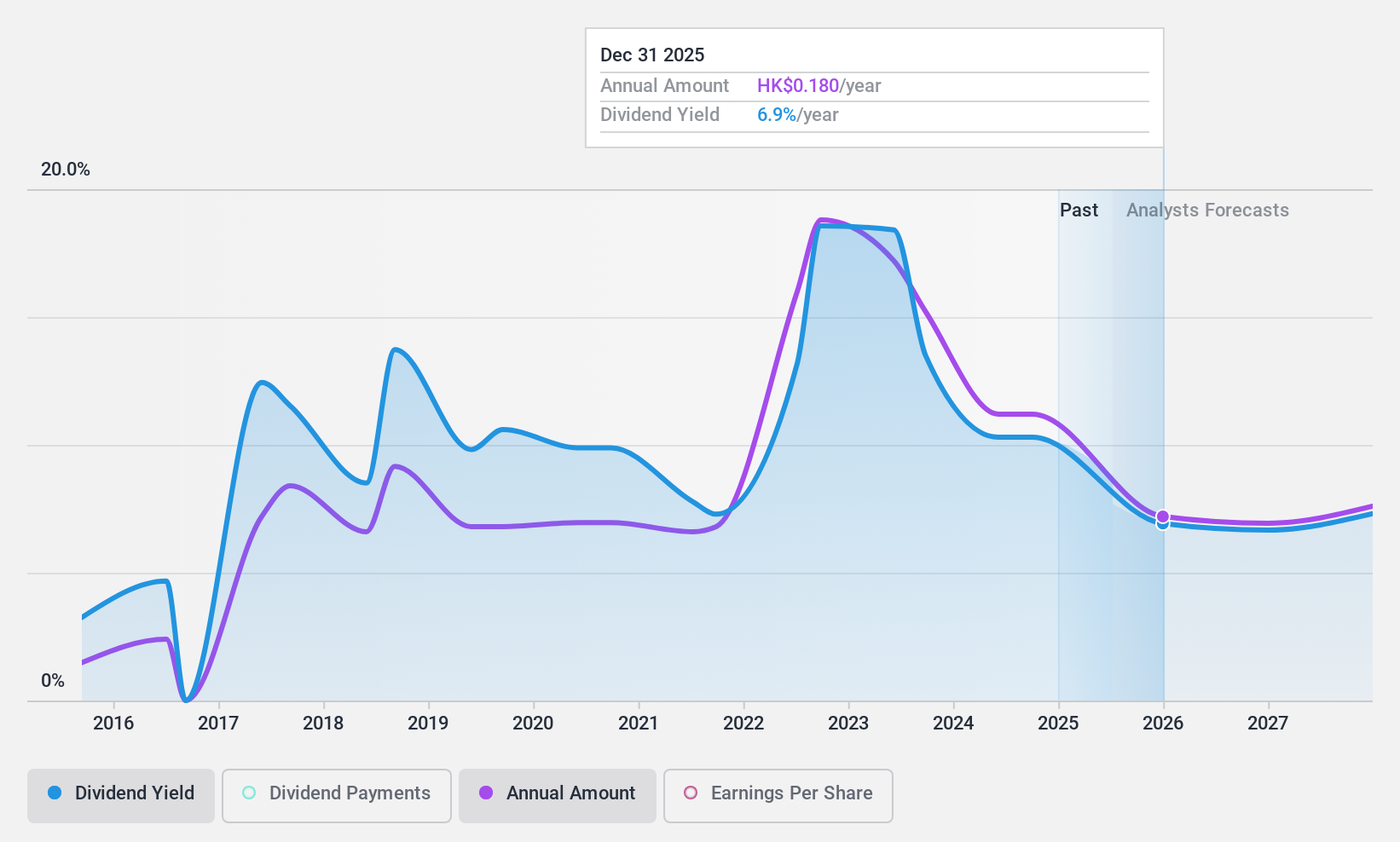Viewport: 1400px width, 842px height.
Task: Click the 2022 x-axis label
Action: (743, 724)
